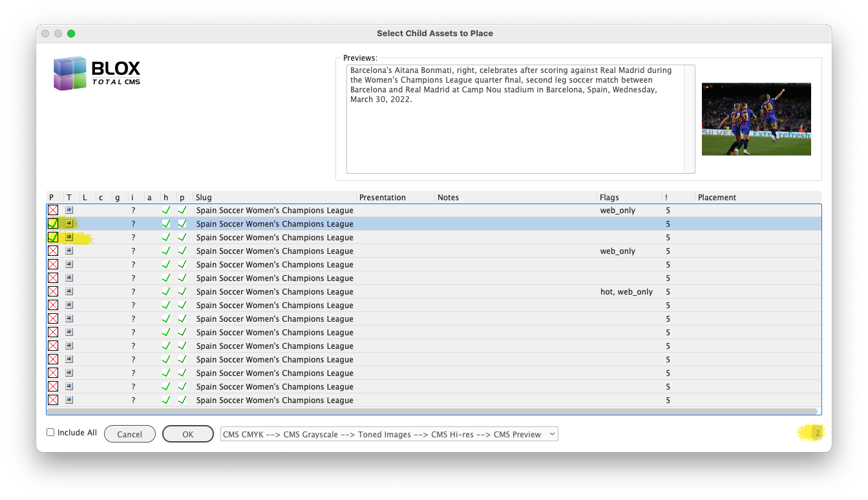Viewport: 868px width, 500px height.
Task: Click the question mark in the blue highlighted row
Action: point(133,224)
